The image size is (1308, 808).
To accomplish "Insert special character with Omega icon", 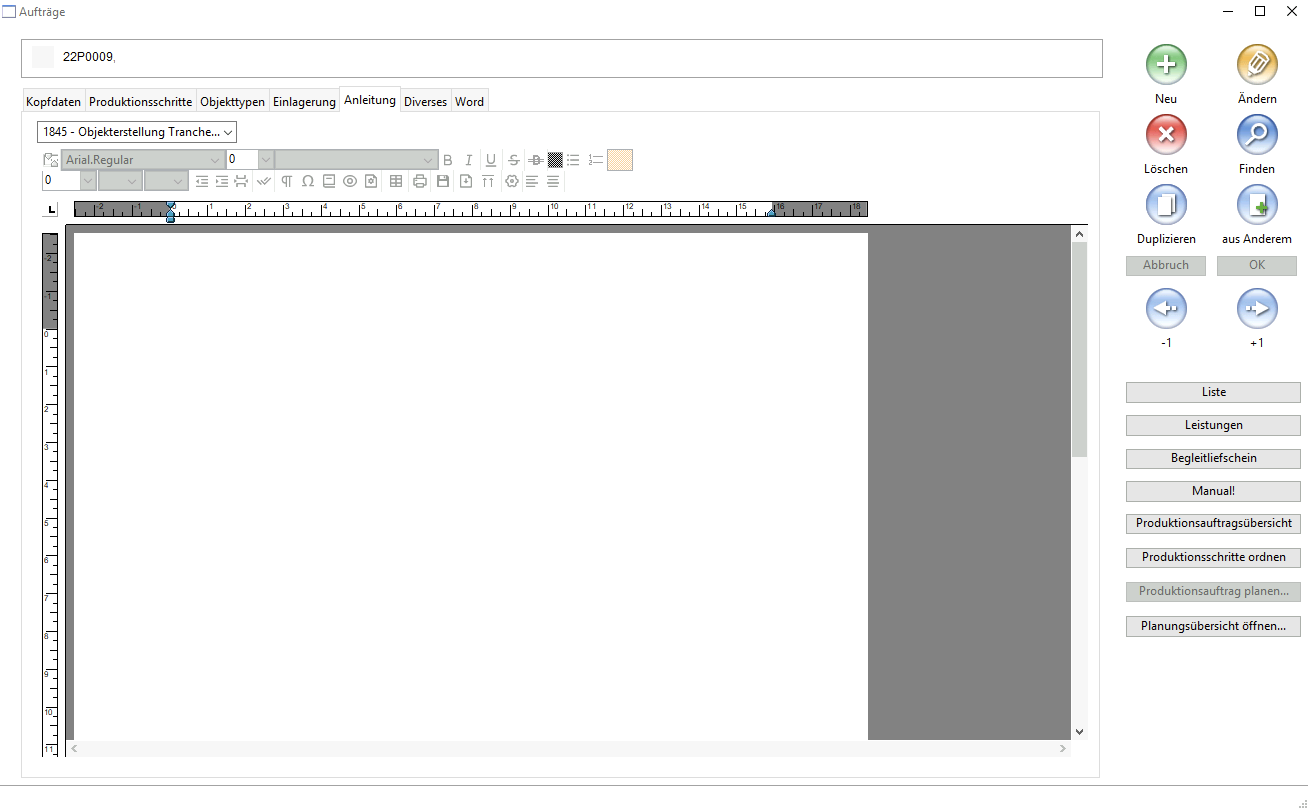I will [308, 181].
